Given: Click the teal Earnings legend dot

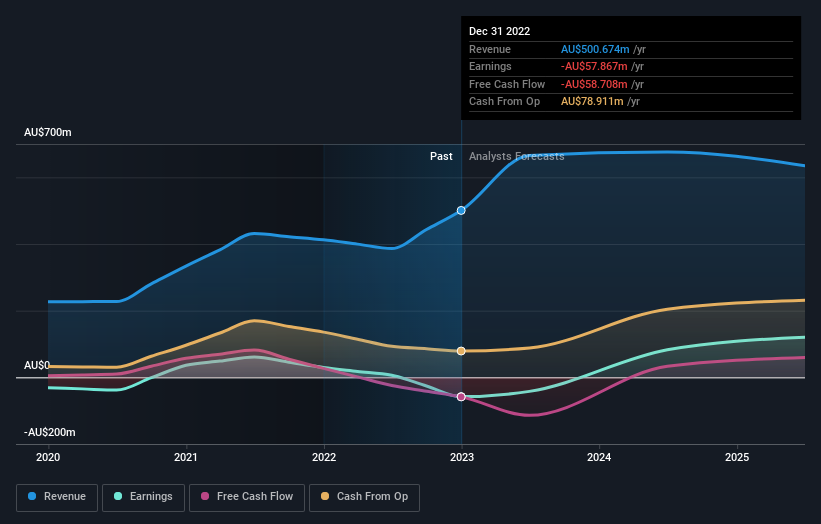Looking at the screenshot, I should click(x=118, y=496).
